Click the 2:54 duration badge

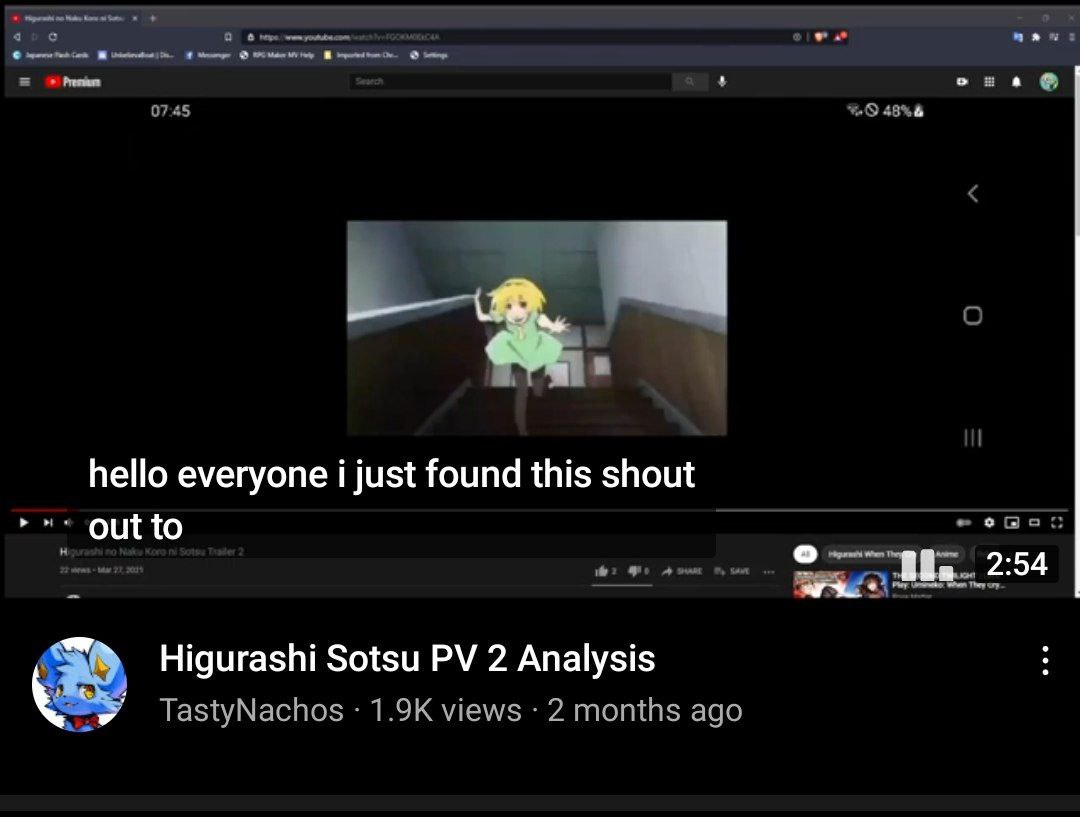tap(1017, 564)
